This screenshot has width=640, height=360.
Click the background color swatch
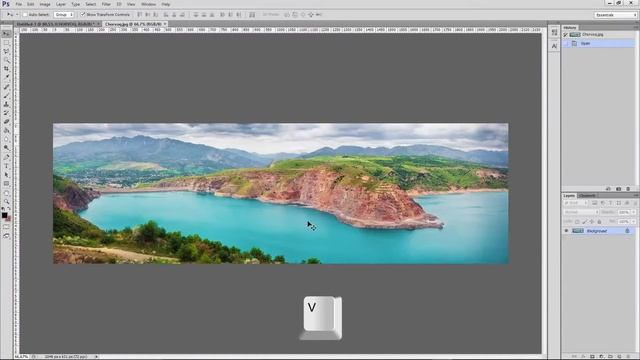coord(8,218)
